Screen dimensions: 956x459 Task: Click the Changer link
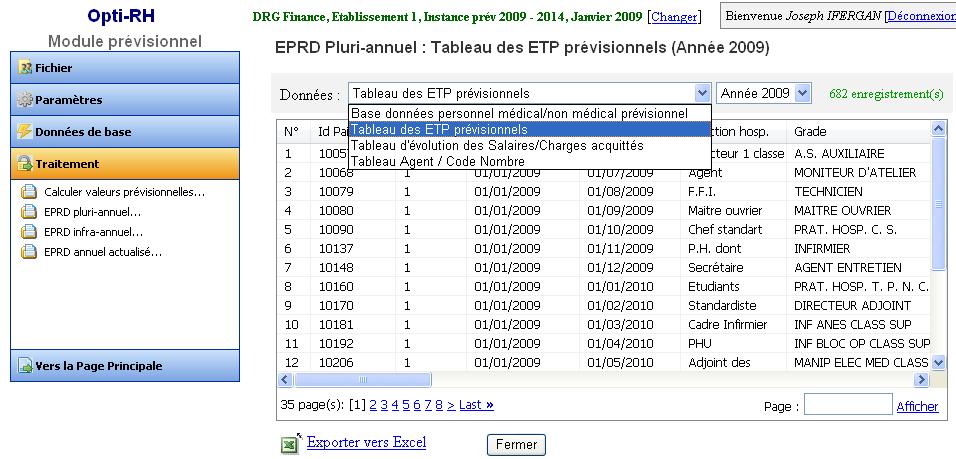pos(673,17)
